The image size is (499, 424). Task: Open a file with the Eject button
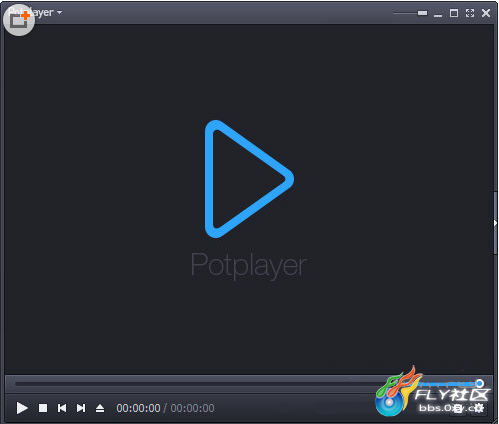(100, 408)
